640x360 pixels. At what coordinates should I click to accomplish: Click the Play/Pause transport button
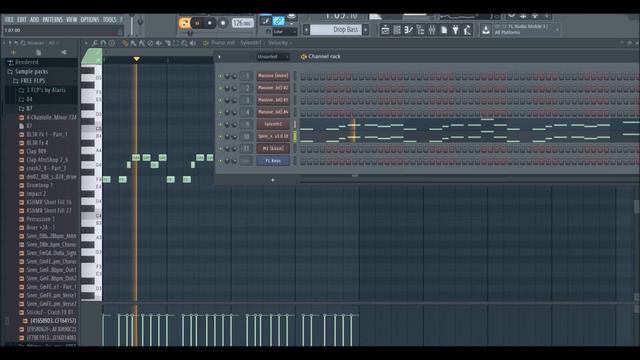pos(197,23)
